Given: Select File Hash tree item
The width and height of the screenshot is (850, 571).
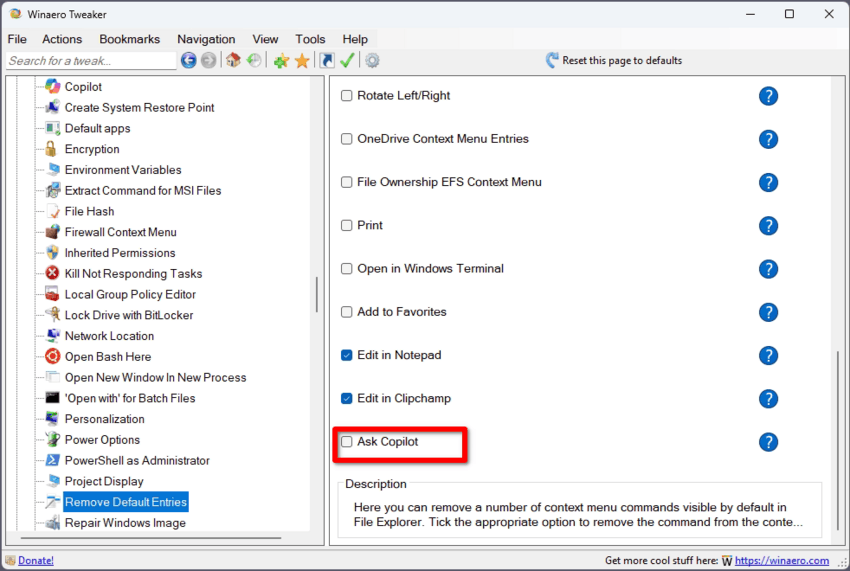Looking at the screenshot, I should pyautogui.click(x=89, y=211).
